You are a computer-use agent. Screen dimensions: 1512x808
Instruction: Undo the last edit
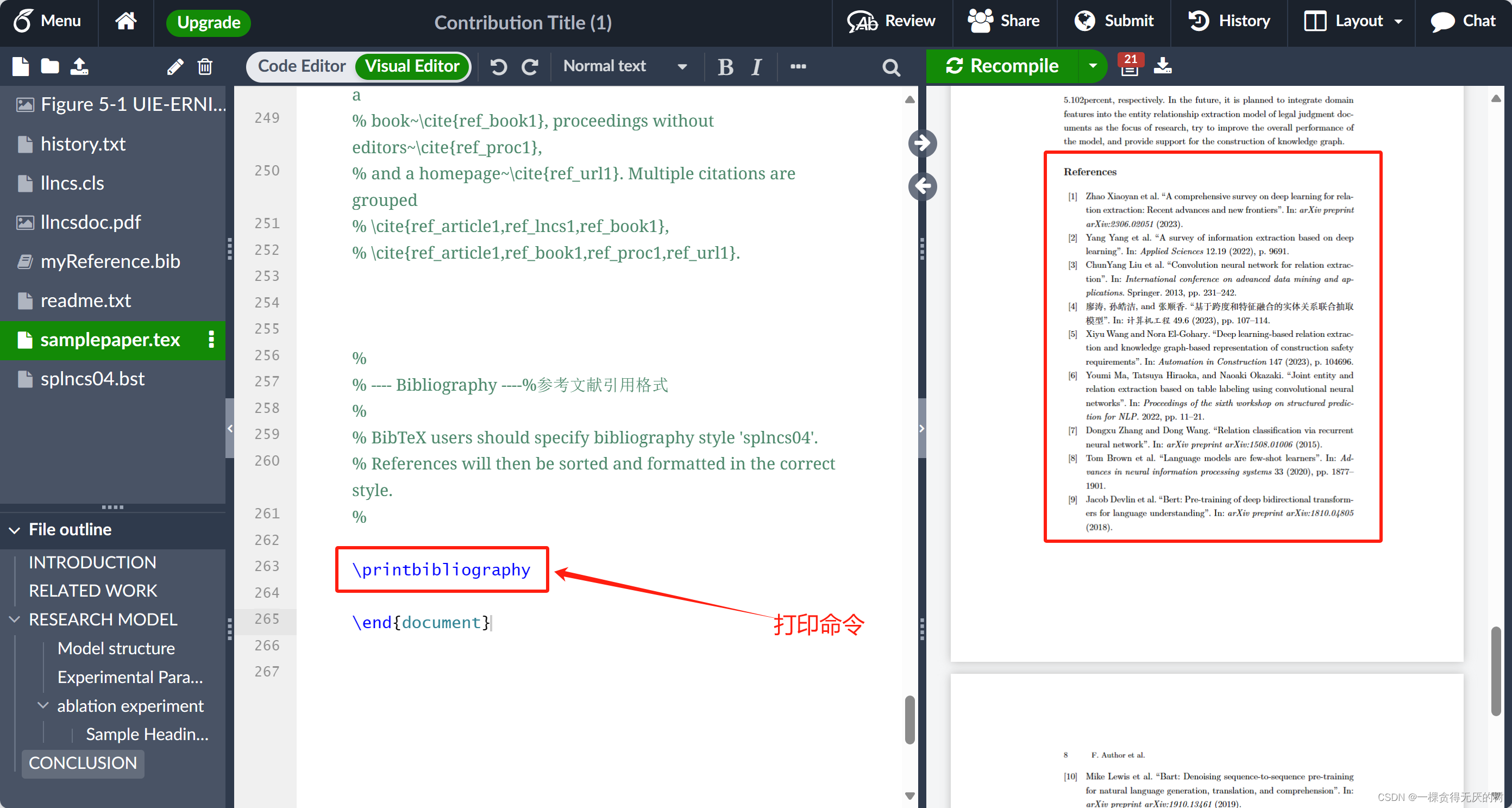(498, 66)
